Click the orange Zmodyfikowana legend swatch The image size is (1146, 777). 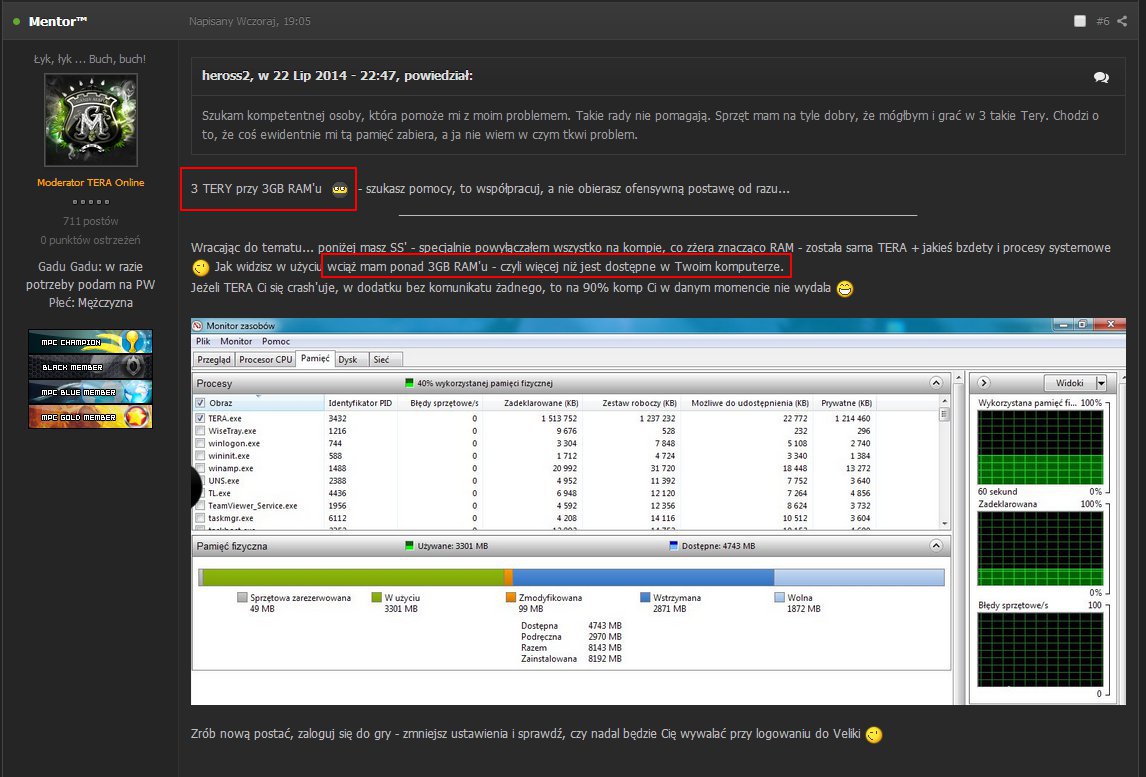pos(511,597)
